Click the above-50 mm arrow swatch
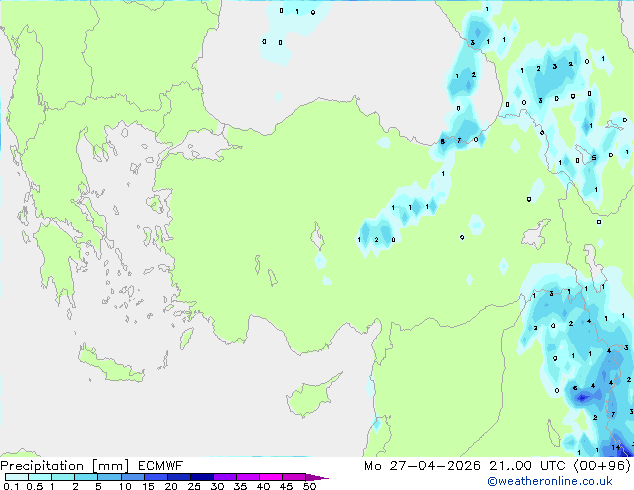Screen dimensions: 634x490 [x=317, y=477]
